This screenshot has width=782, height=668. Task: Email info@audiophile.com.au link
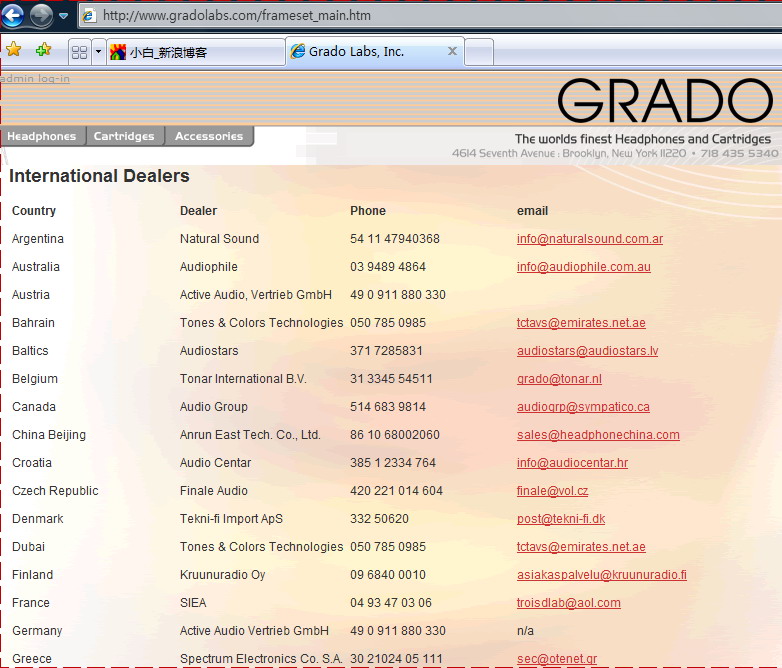(584, 267)
